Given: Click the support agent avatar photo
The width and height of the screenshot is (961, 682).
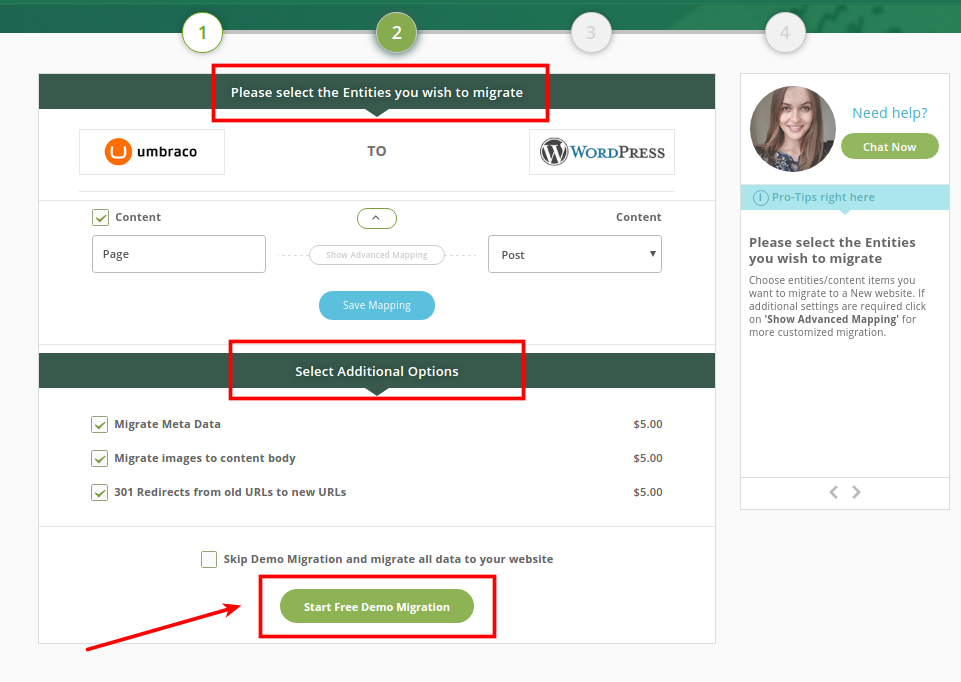Looking at the screenshot, I should (x=792, y=129).
